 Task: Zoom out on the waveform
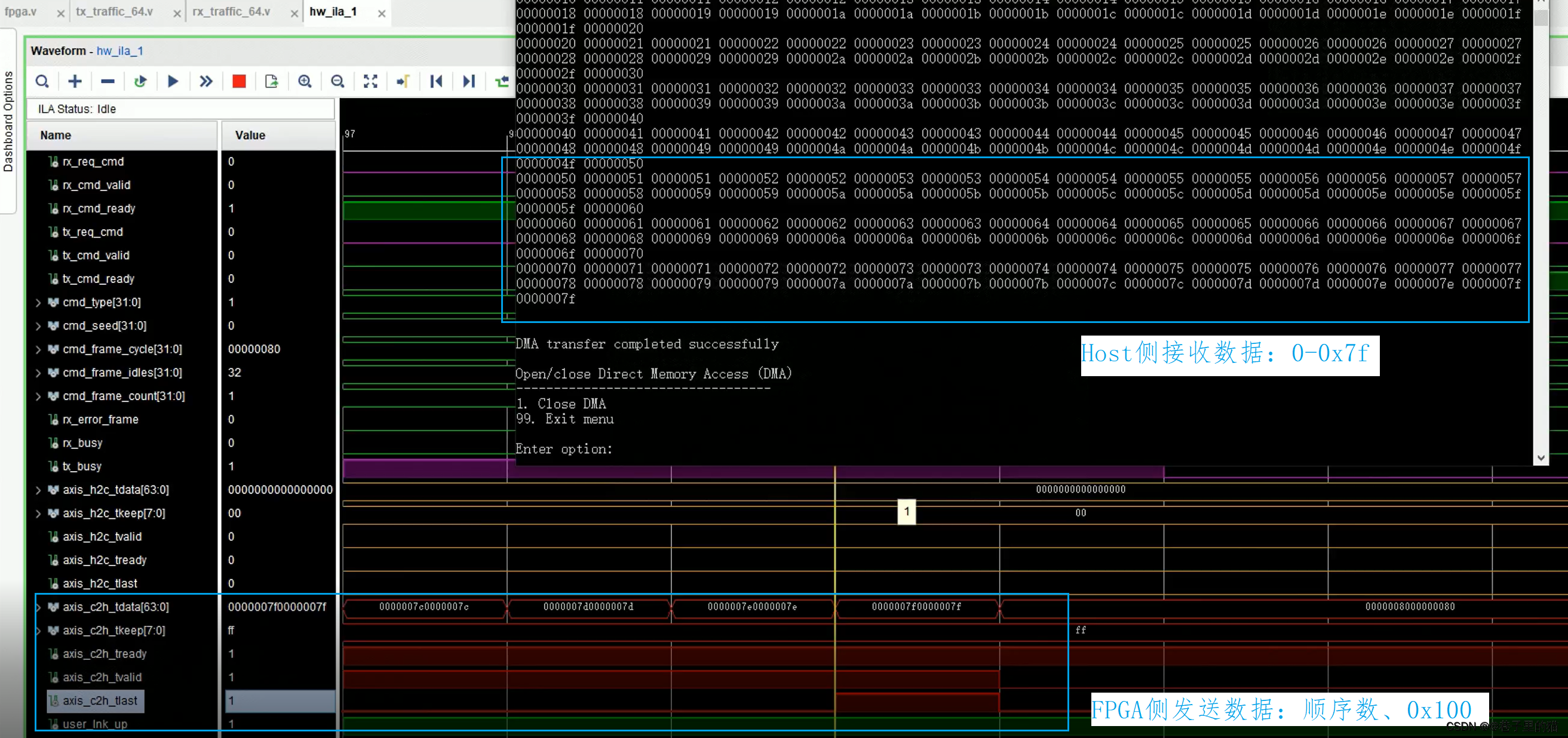[x=338, y=81]
